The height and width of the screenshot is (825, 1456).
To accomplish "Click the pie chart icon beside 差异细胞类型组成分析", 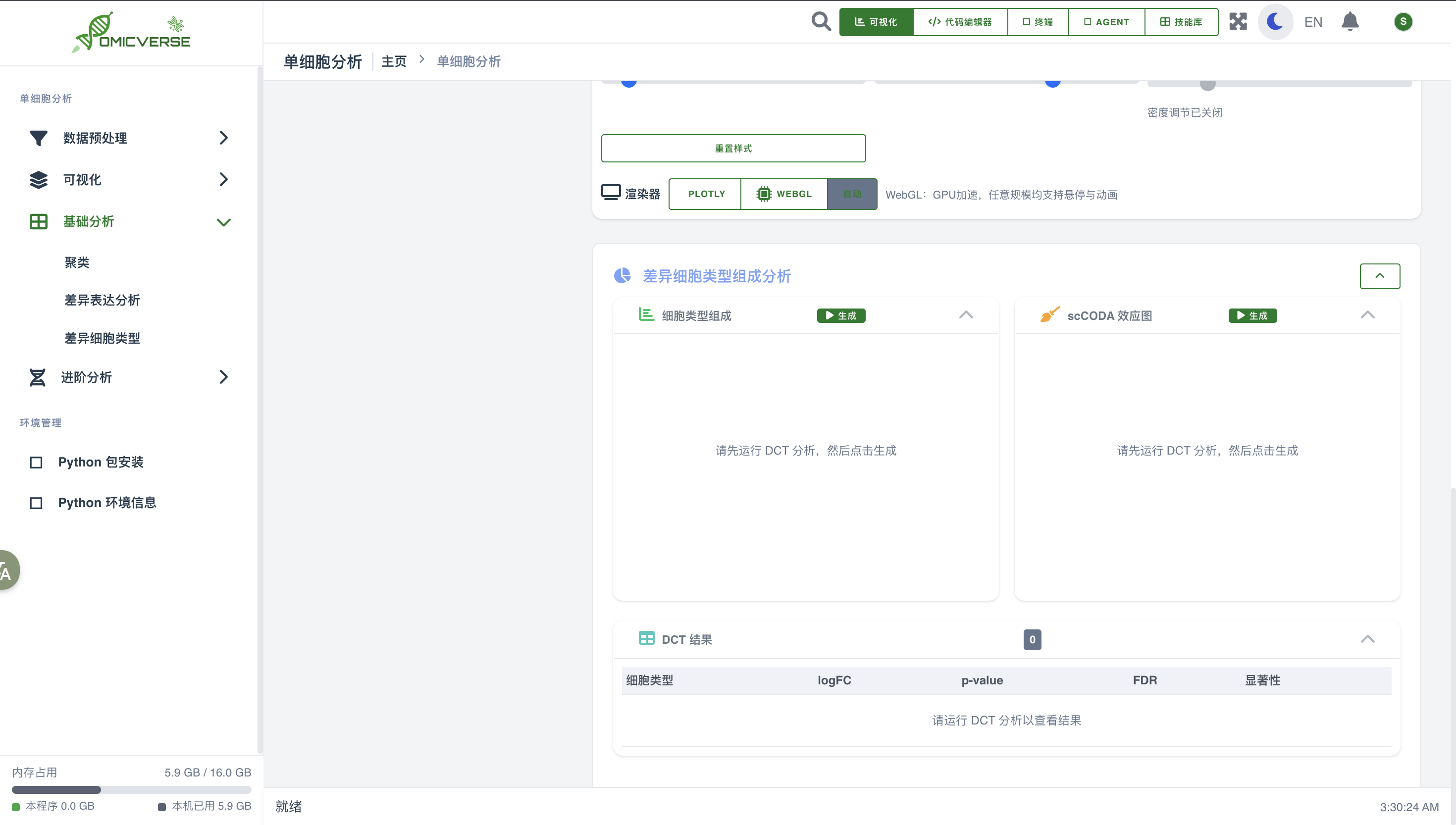I will 622,276.
